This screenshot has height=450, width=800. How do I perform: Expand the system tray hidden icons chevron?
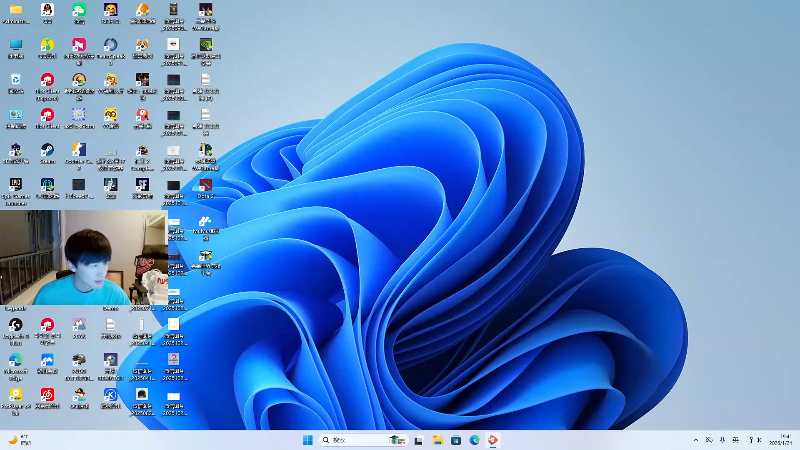(696, 440)
